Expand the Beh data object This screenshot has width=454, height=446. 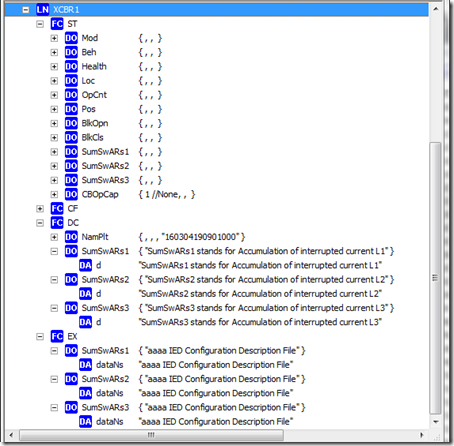pyautogui.click(x=54, y=52)
